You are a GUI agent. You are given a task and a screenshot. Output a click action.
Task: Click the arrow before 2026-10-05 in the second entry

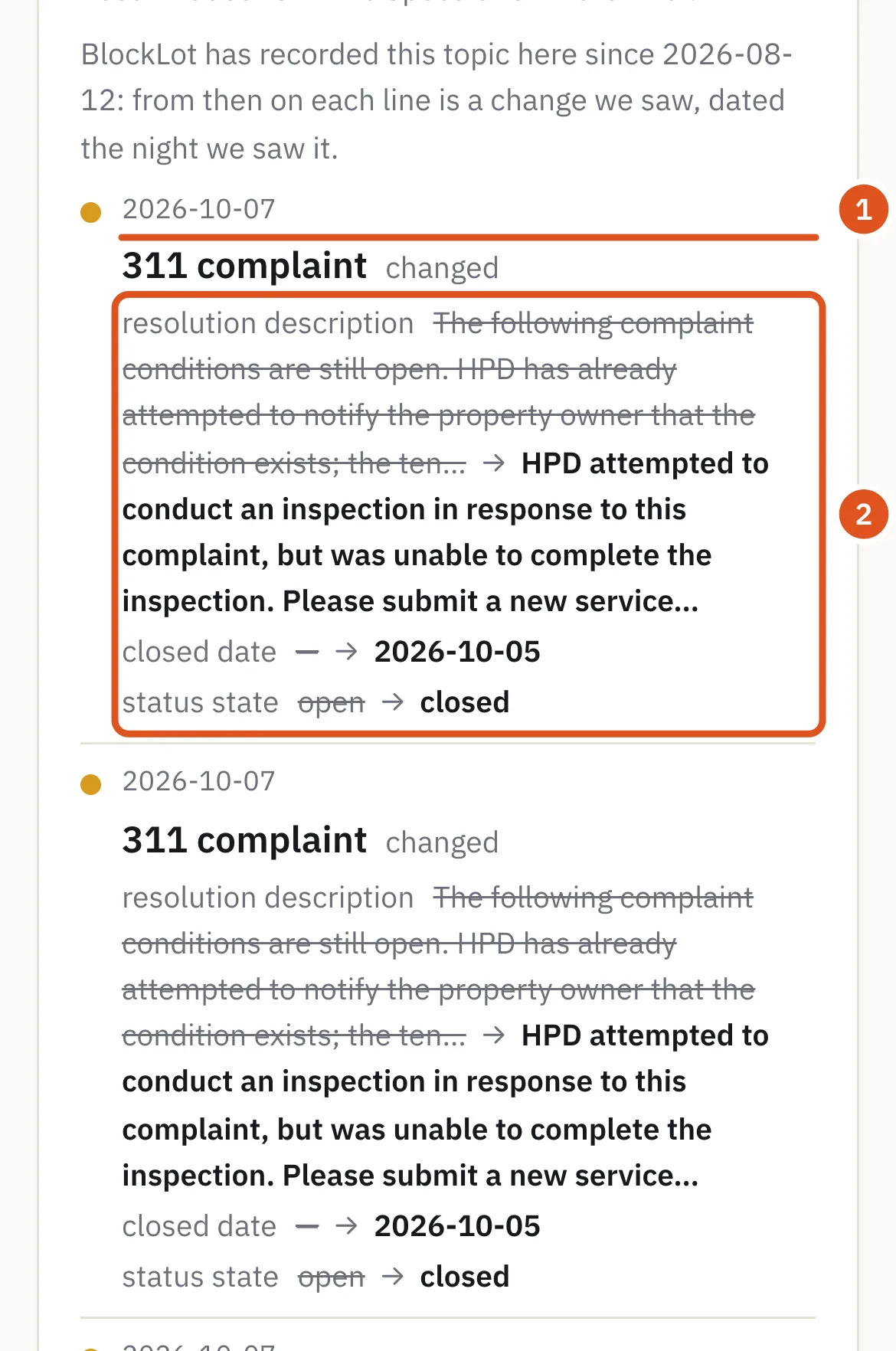coord(347,1226)
